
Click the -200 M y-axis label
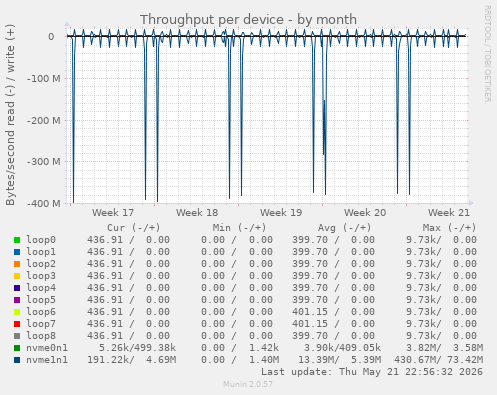pyautogui.click(x=44, y=120)
